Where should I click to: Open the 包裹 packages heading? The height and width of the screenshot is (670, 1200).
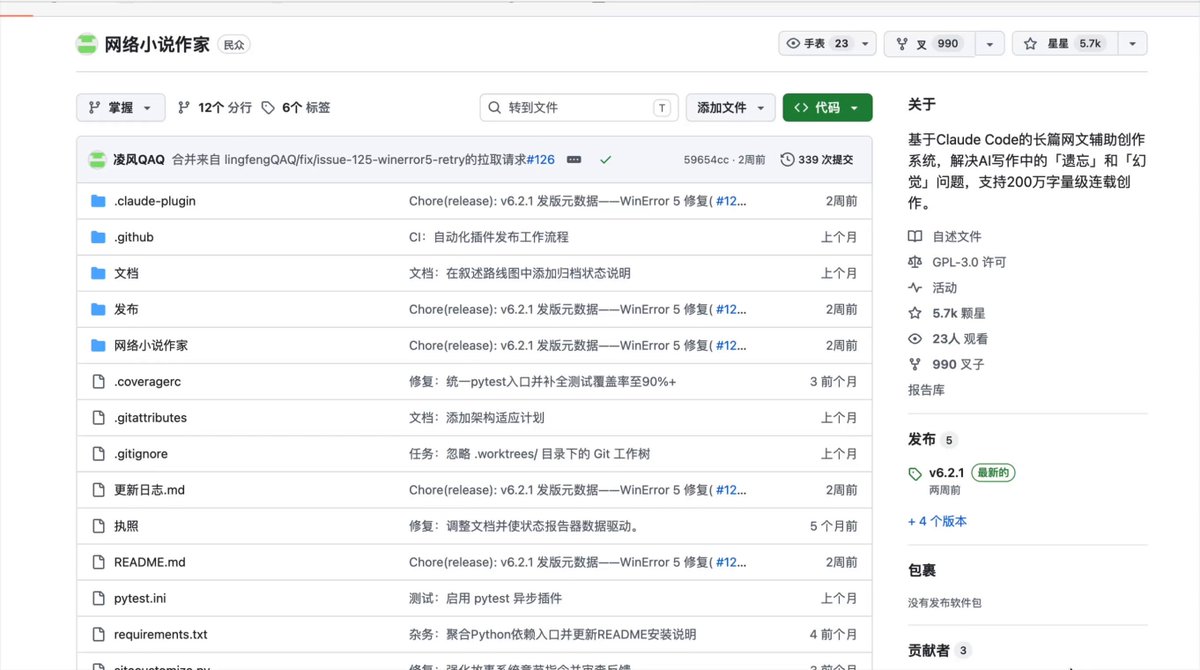coord(922,570)
